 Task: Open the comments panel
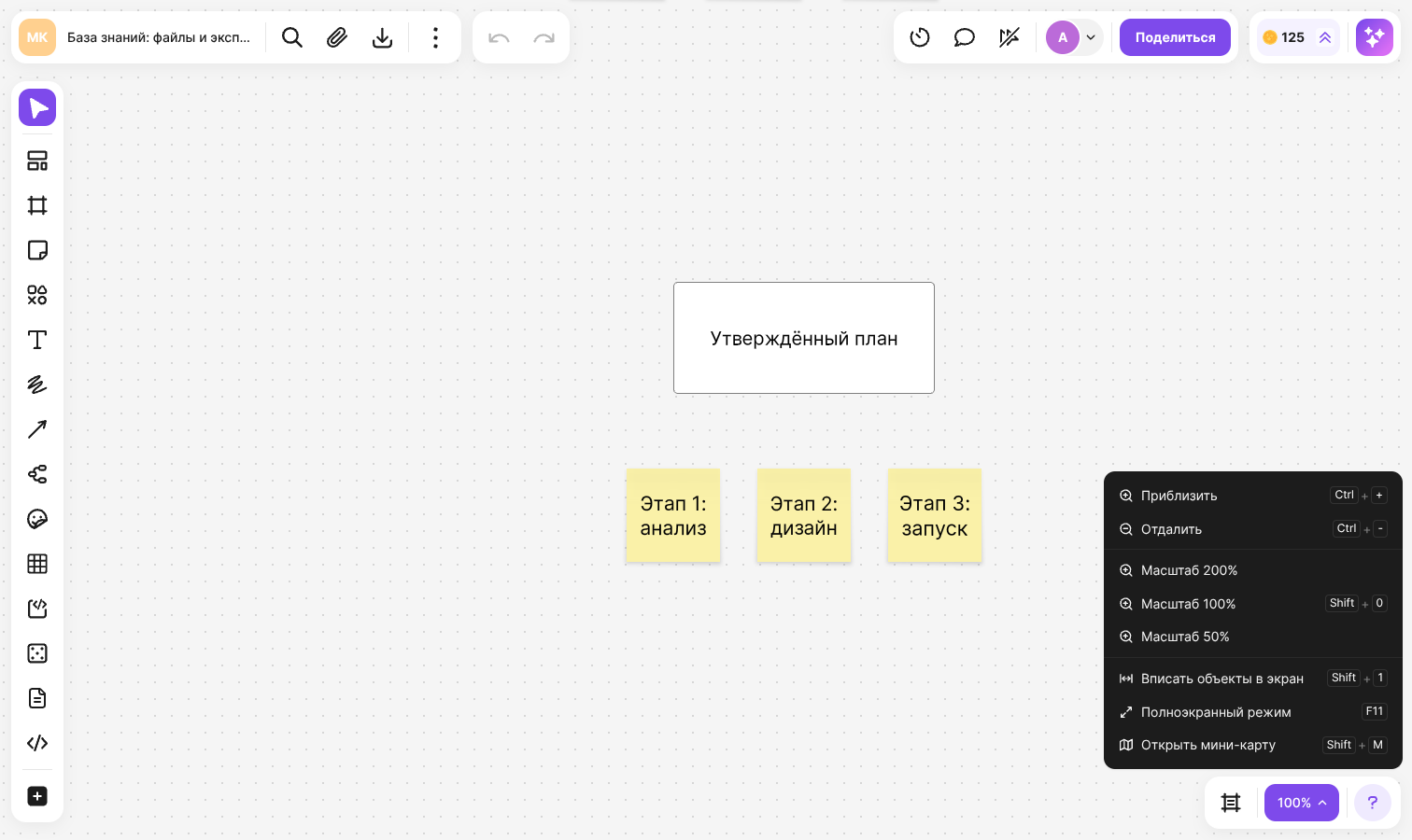click(965, 37)
